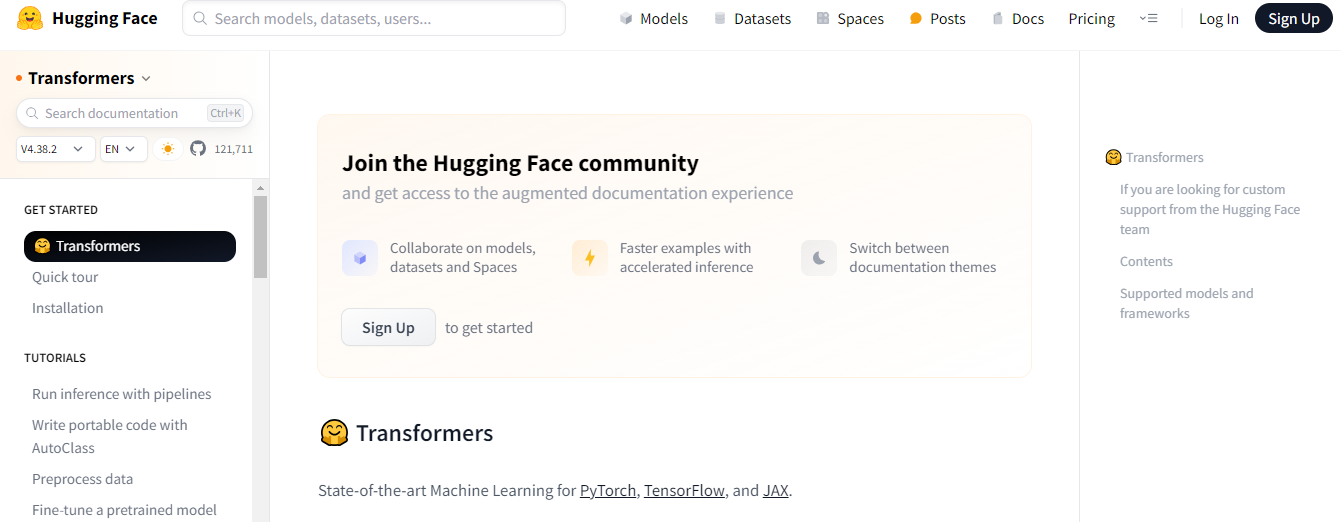Viewport: 1341px width, 522px height.
Task: Open Fine-tune a pretrained model
Action: click(124, 510)
